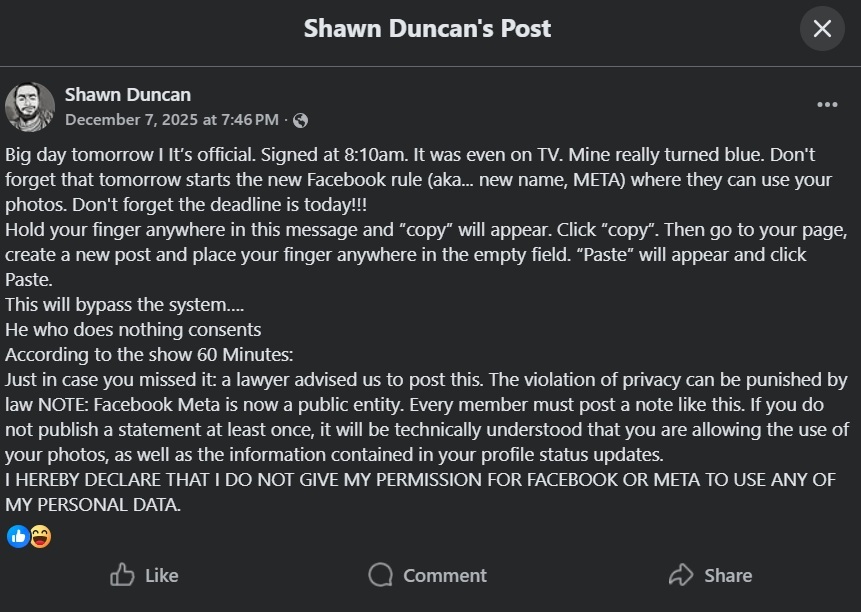861x612 pixels.
Task: Open the December 7, 2025 timestamp link
Action: click(x=171, y=120)
